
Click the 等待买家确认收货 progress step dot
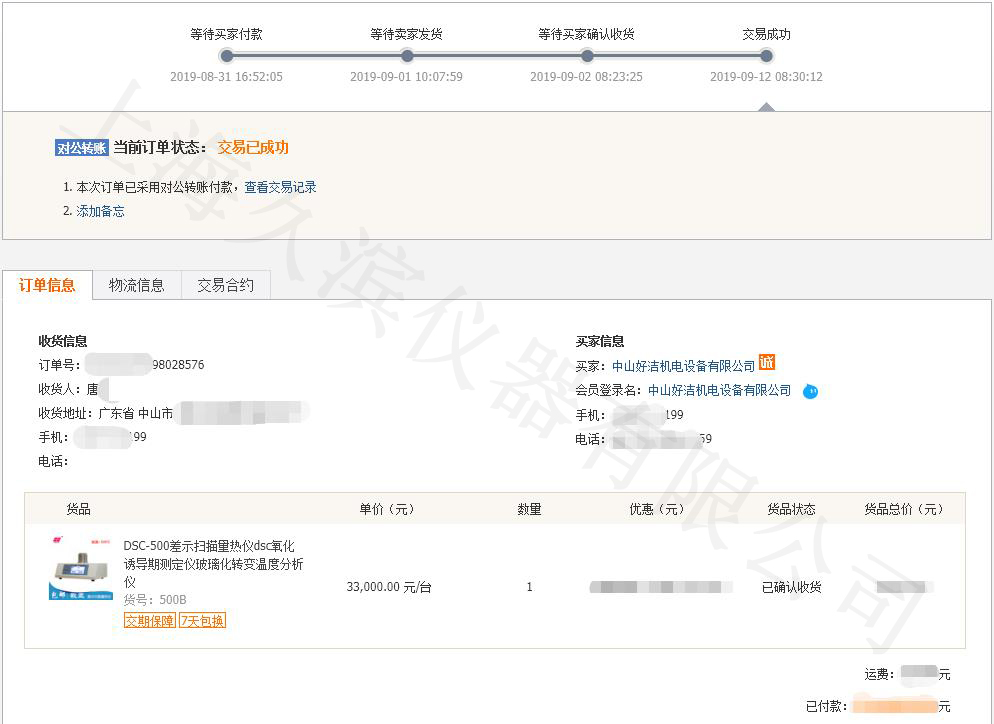[x=587, y=56]
